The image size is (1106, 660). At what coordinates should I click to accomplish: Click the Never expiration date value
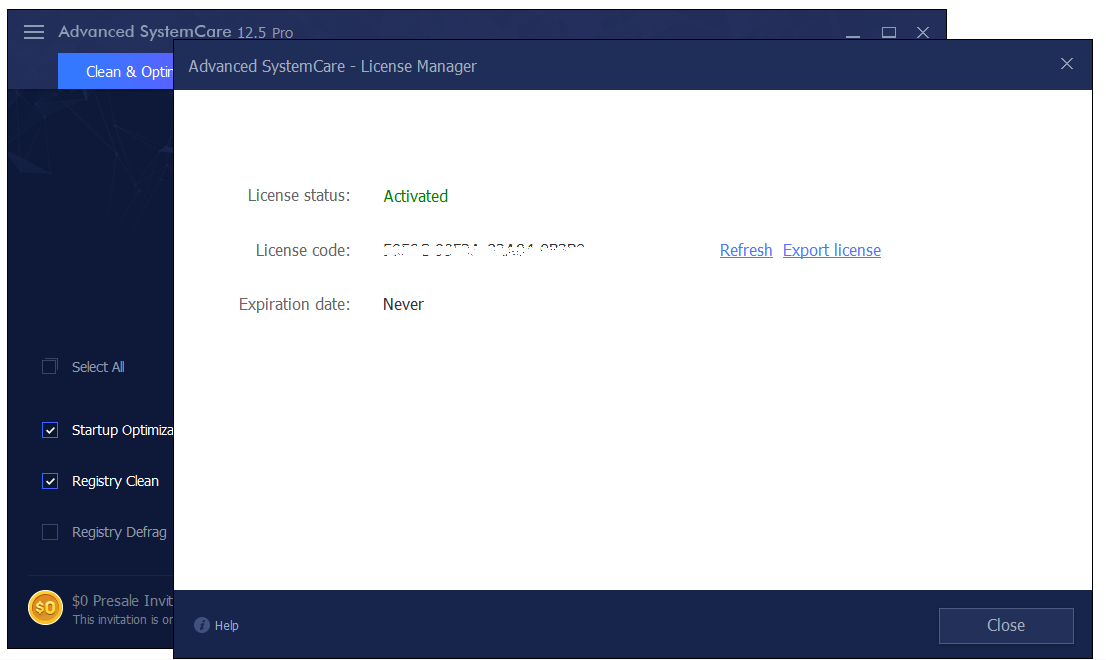[x=403, y=305]
